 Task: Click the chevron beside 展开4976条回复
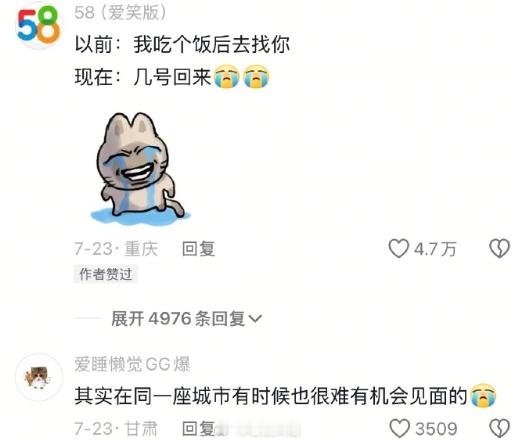click(x=256, y=319)
